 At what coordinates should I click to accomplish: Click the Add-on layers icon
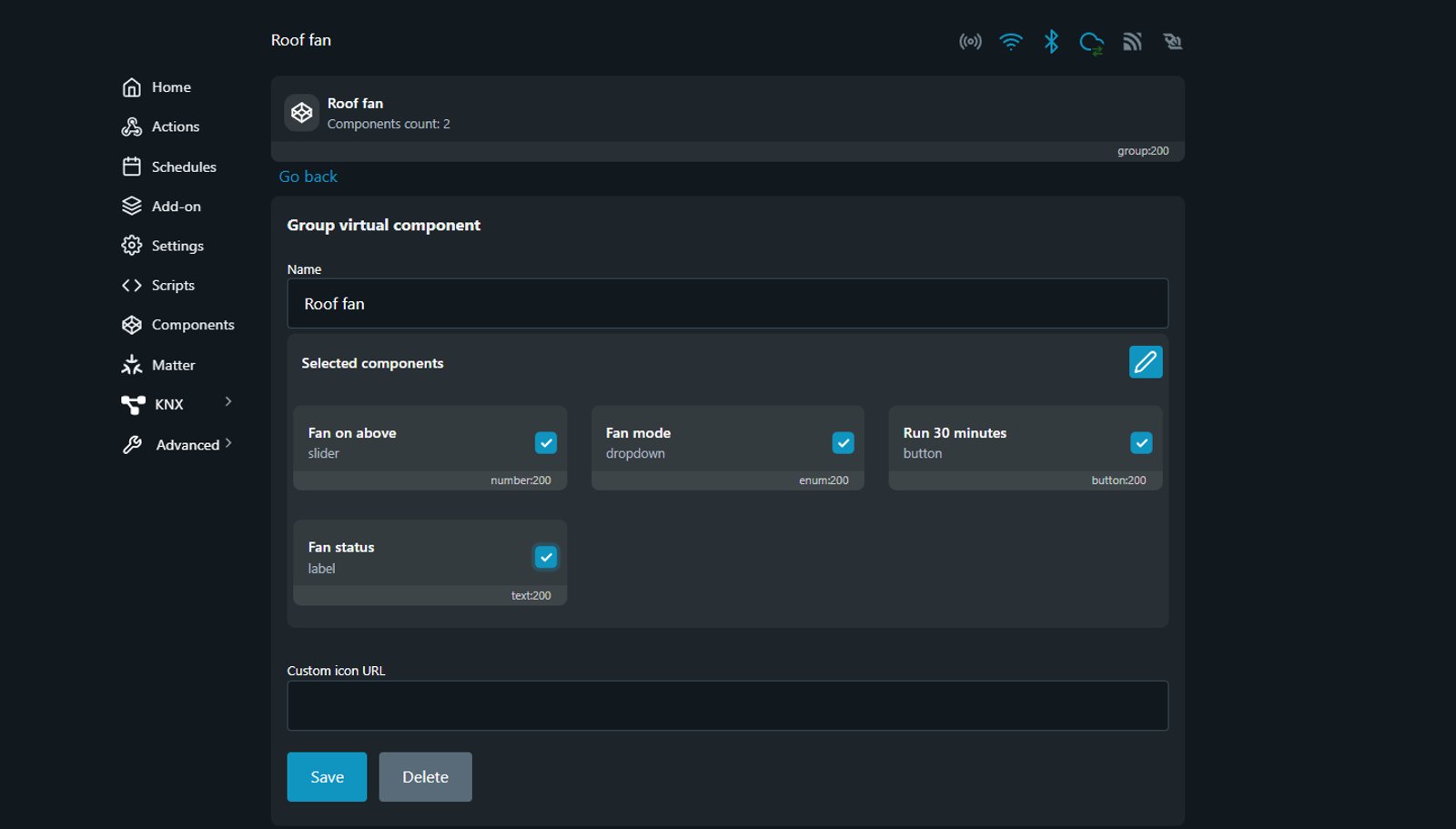click(x=132, y=206)
